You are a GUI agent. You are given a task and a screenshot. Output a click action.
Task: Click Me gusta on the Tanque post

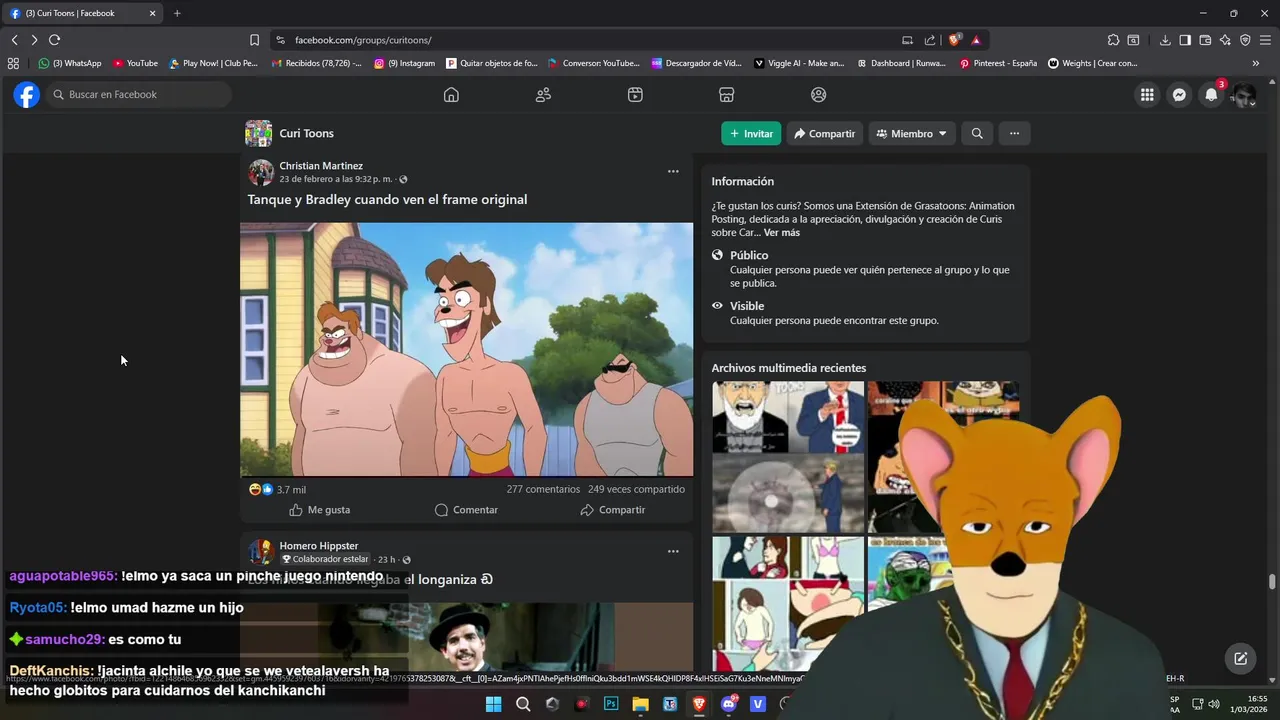320,510
